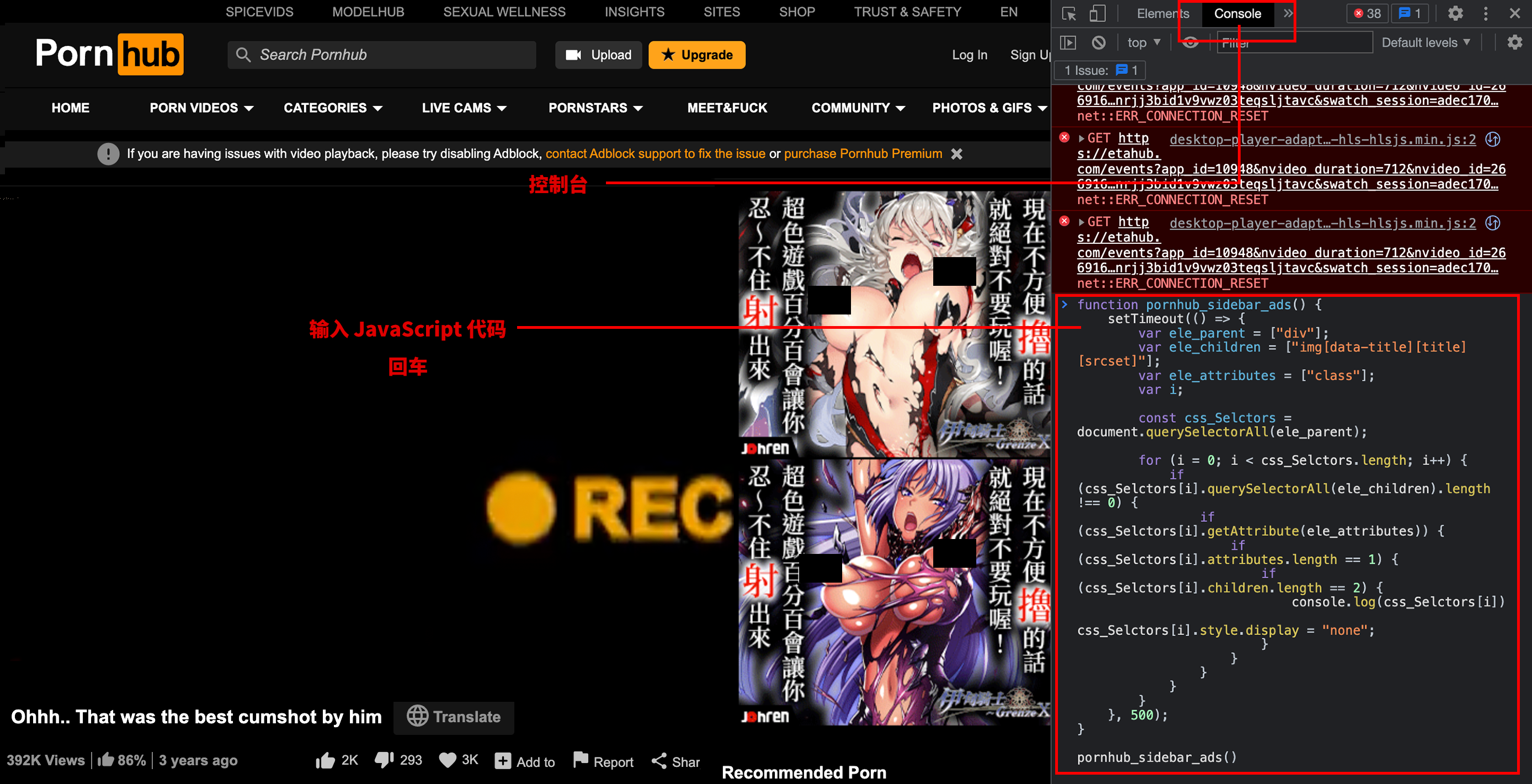The image size is (1532, 784).
Task: Click the Add to playlist button
Action: pyautogui.click(x=524, y=761)
